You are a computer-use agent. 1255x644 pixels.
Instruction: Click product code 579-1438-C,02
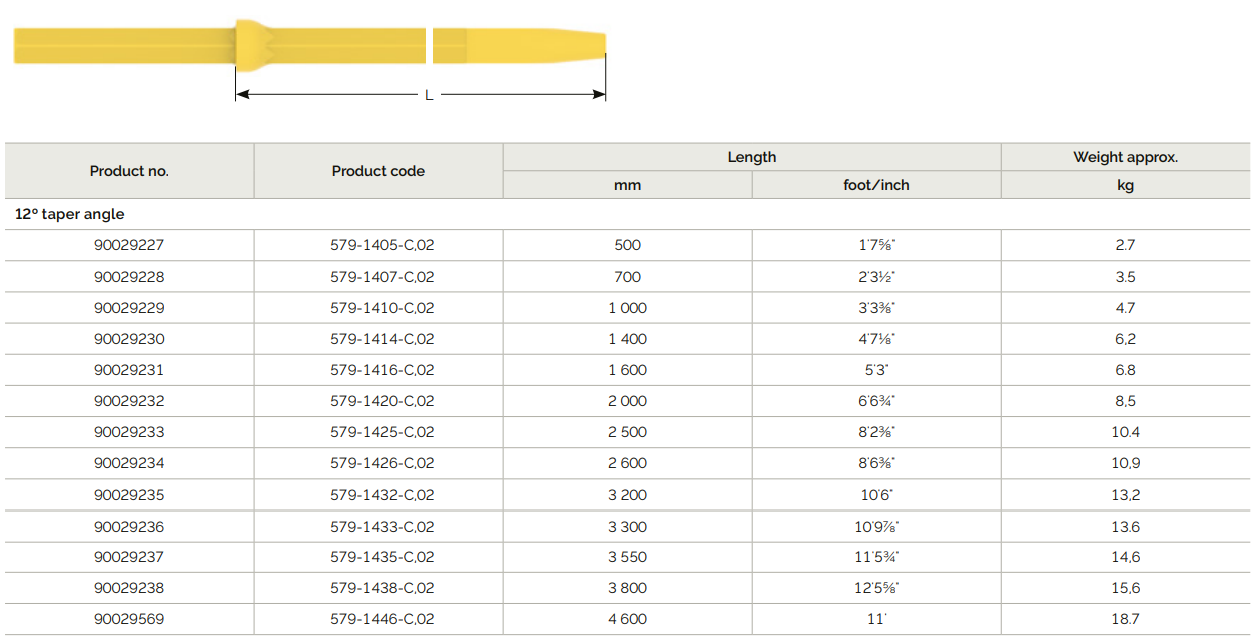pyautogui.click(x=382, y=588)
